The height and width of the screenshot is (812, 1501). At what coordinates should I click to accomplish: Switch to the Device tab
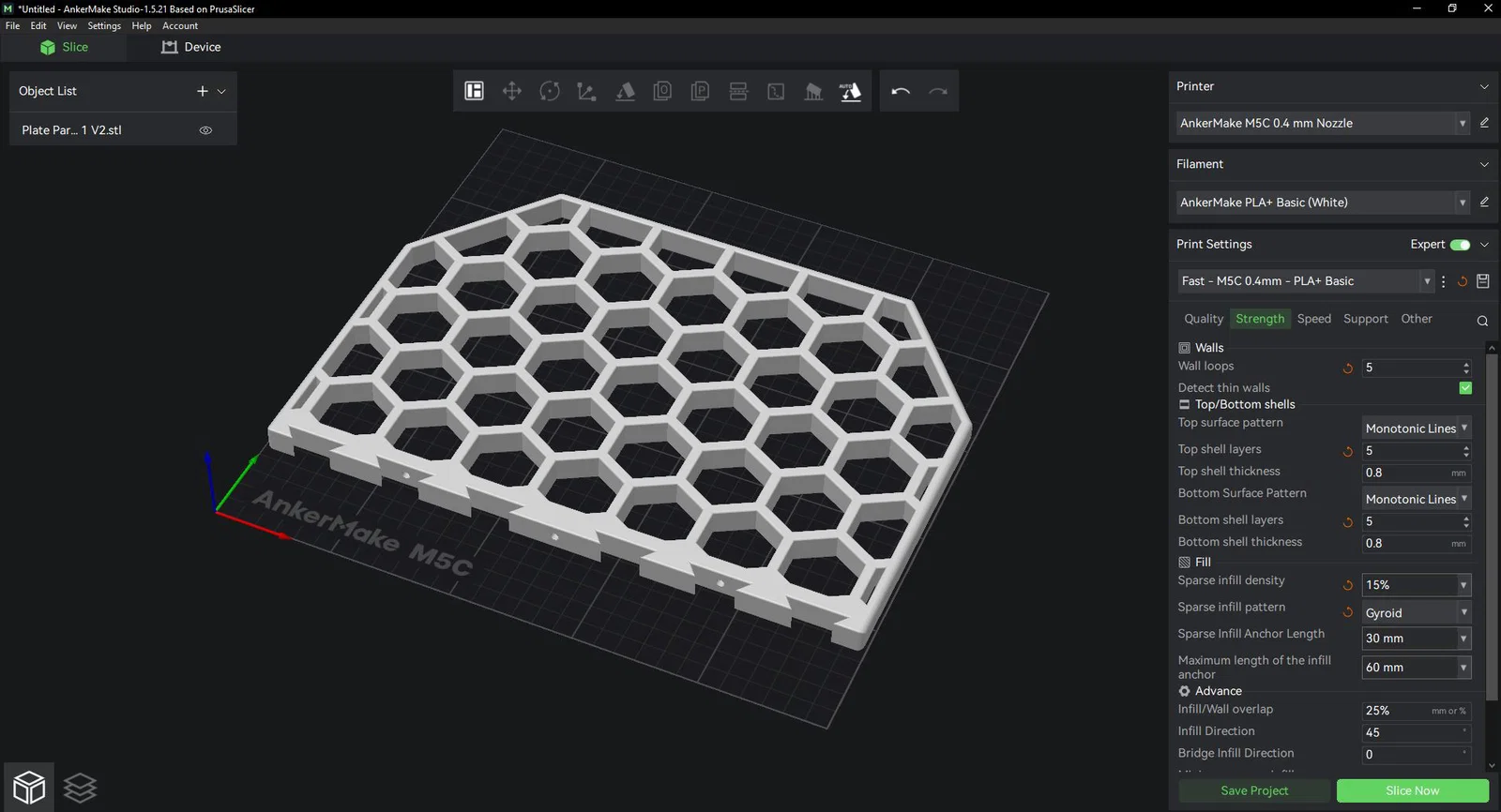point(191,47)
